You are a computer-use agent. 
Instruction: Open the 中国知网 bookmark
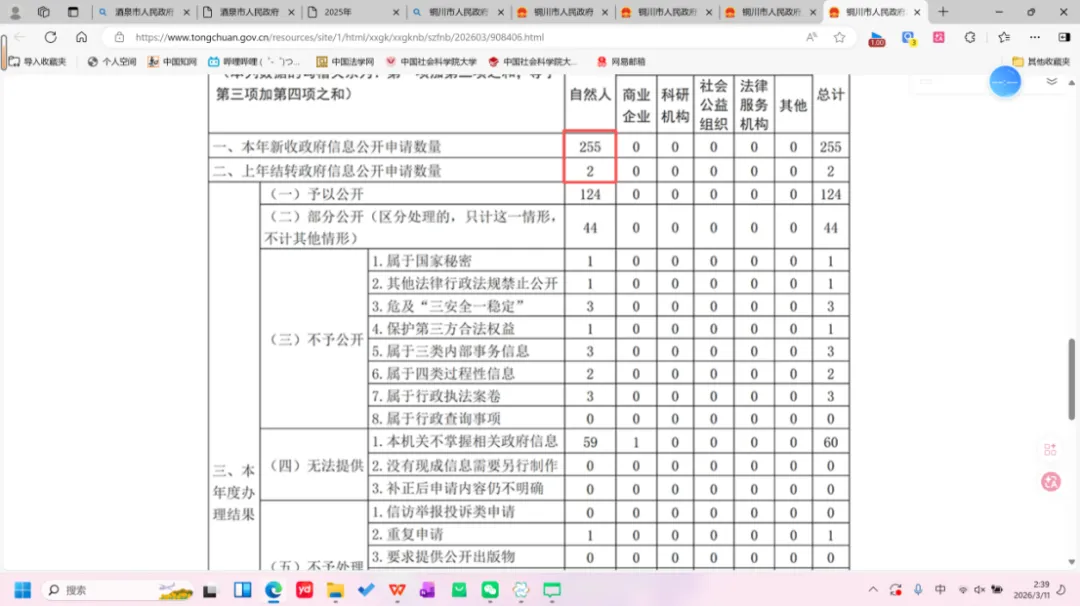(172, 61)
